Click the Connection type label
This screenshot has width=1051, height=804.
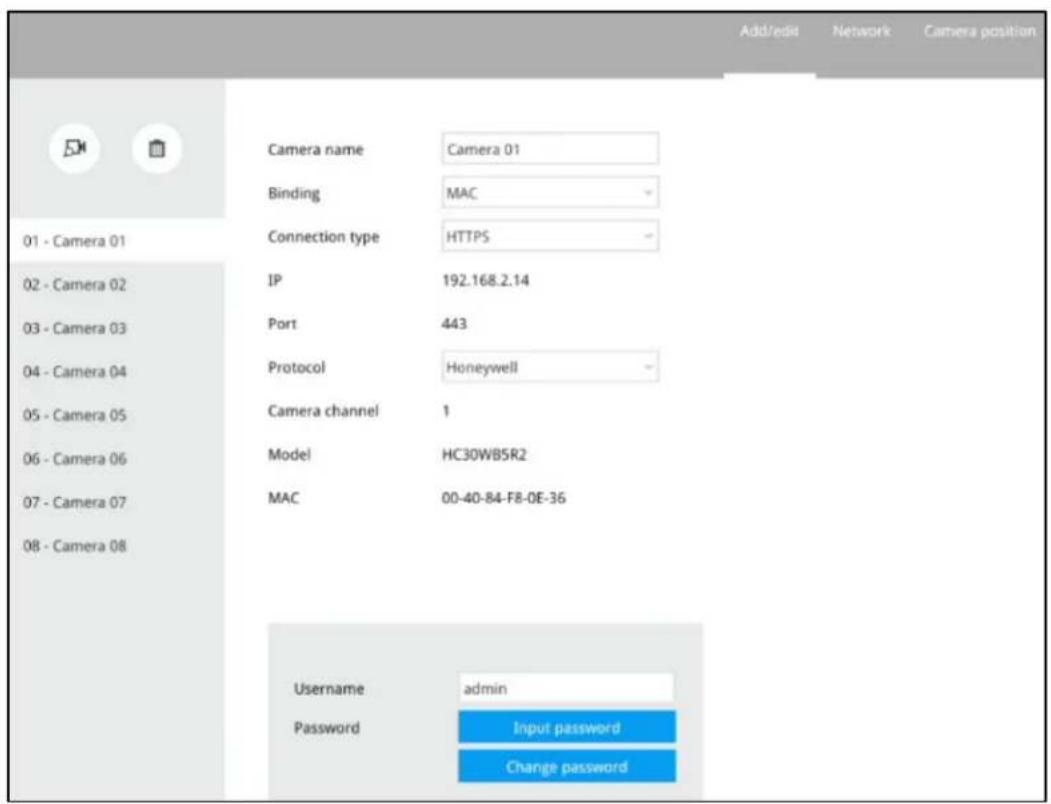click(x=323, y=237)
